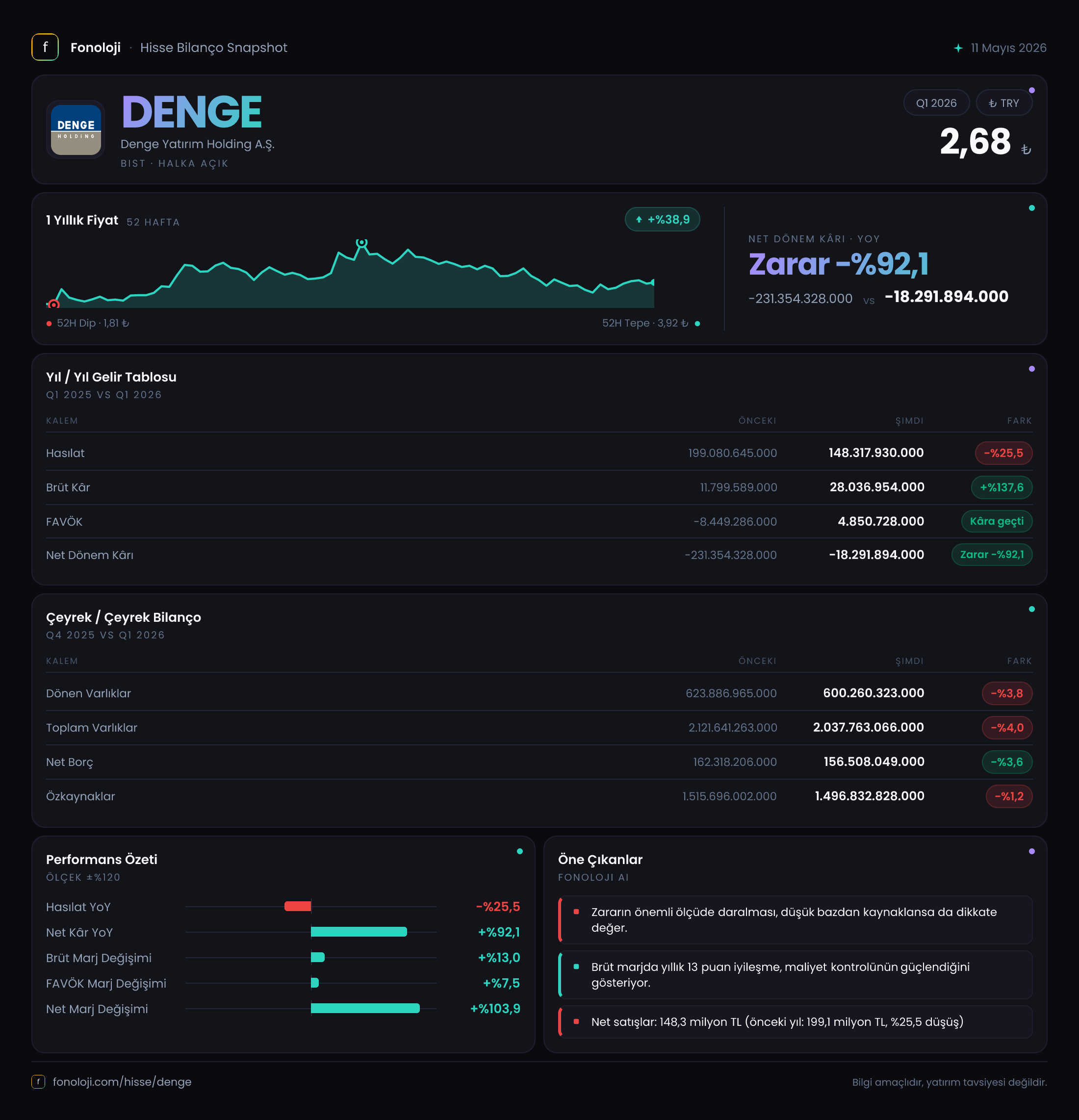
Task: Click the Net Borç value 156.508.049.000
Action: click(x=874, y=761)
